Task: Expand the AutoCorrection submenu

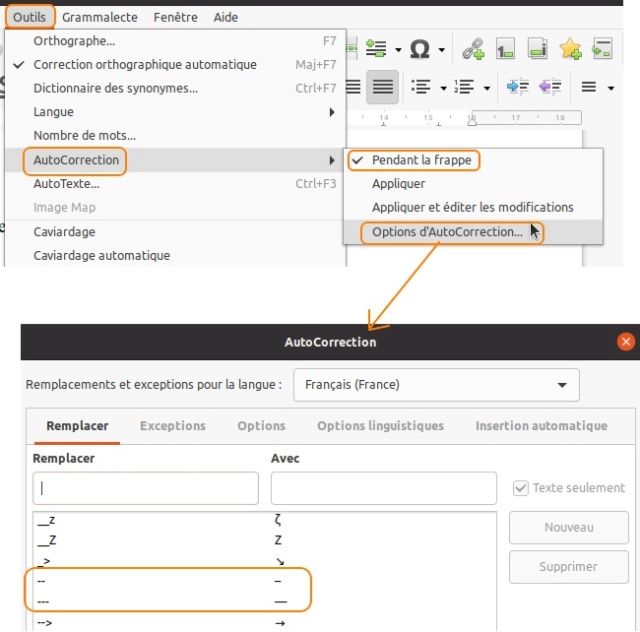Action: tap(175, 160)
